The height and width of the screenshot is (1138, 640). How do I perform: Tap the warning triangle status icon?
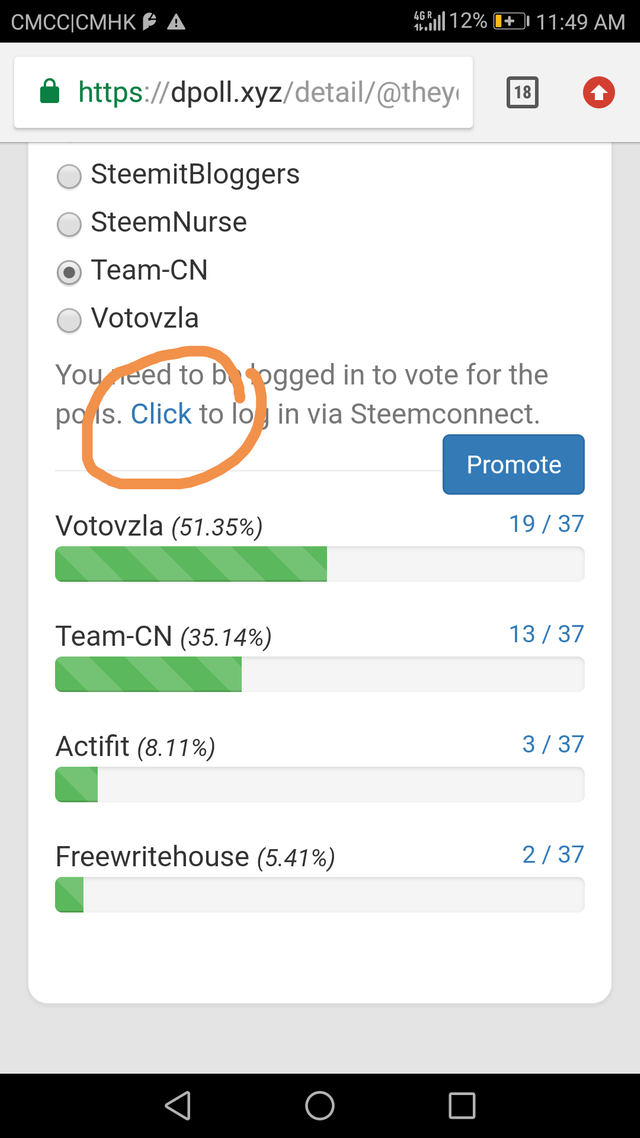point(176,21)
